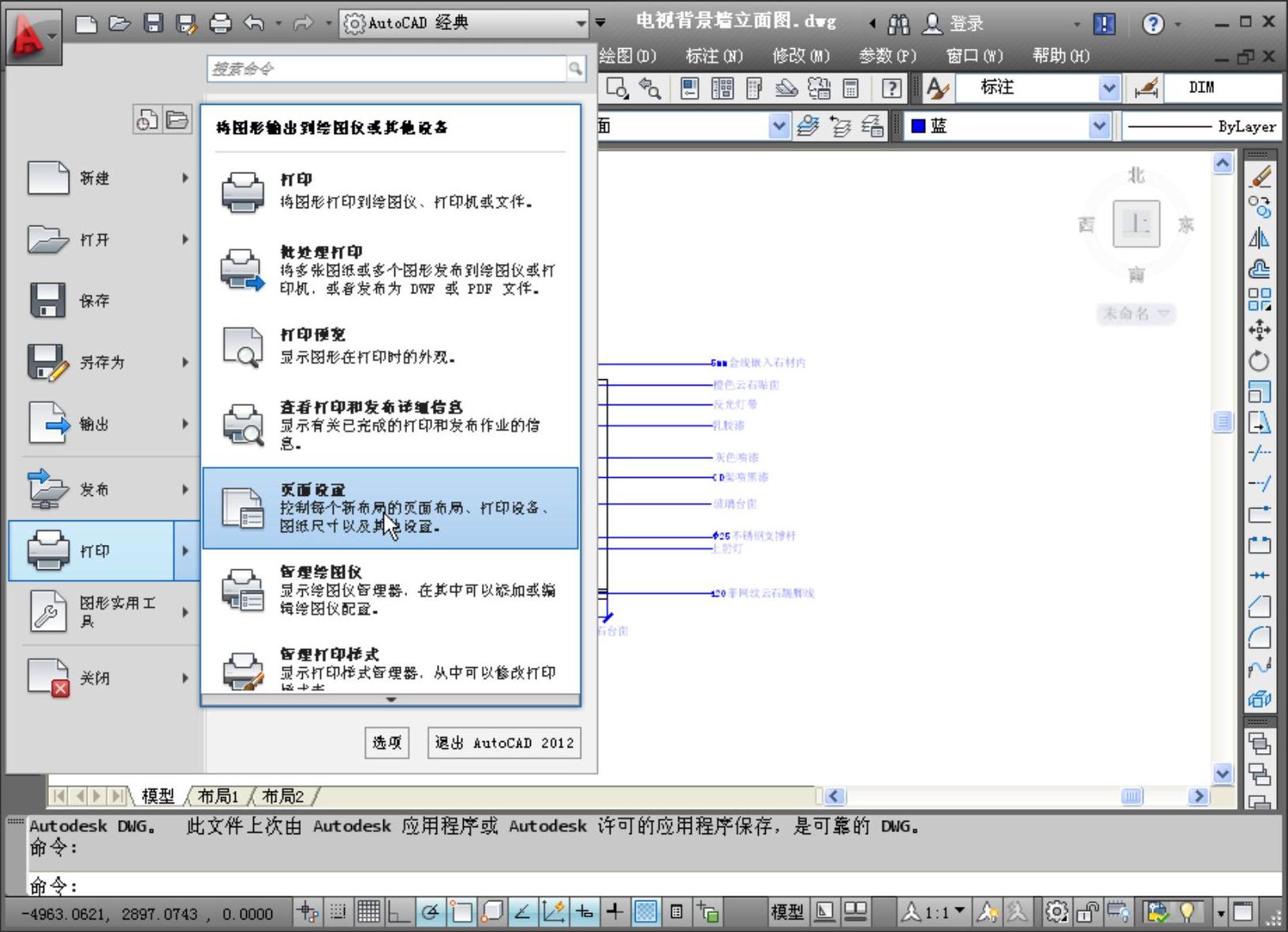This screenshot has width=1288, height=932.
Task: Toggle Object Snap in the status bar
Action: [x=461, y=912]
